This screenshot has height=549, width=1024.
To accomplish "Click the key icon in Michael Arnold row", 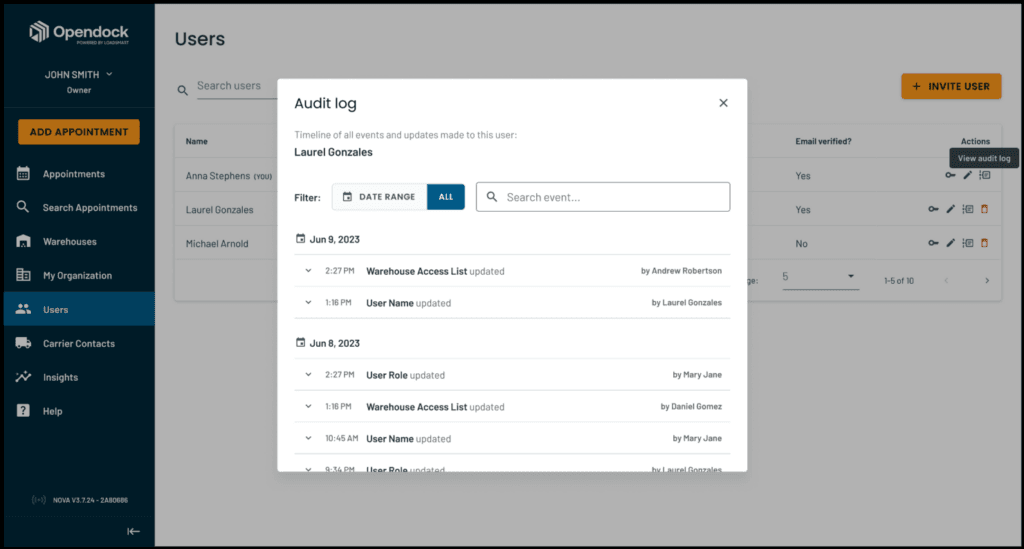I will pos(933,243).
